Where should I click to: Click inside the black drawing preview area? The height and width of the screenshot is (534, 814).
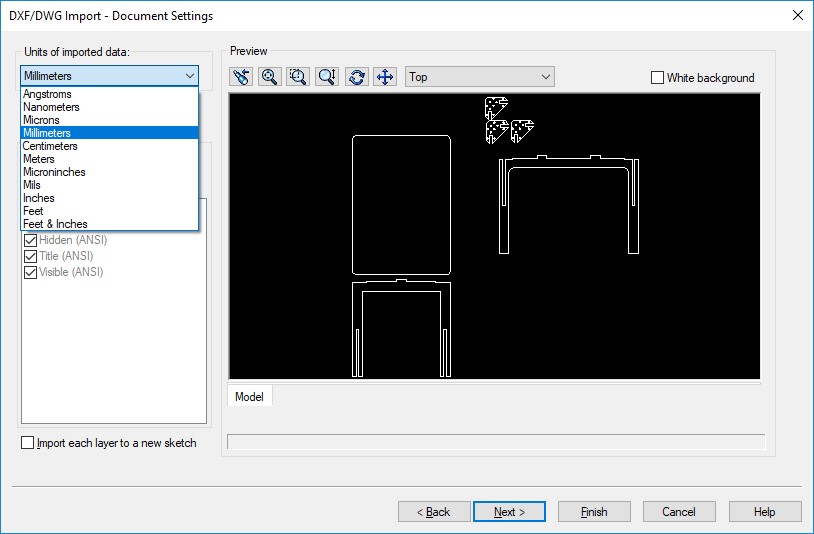point(494,236)
